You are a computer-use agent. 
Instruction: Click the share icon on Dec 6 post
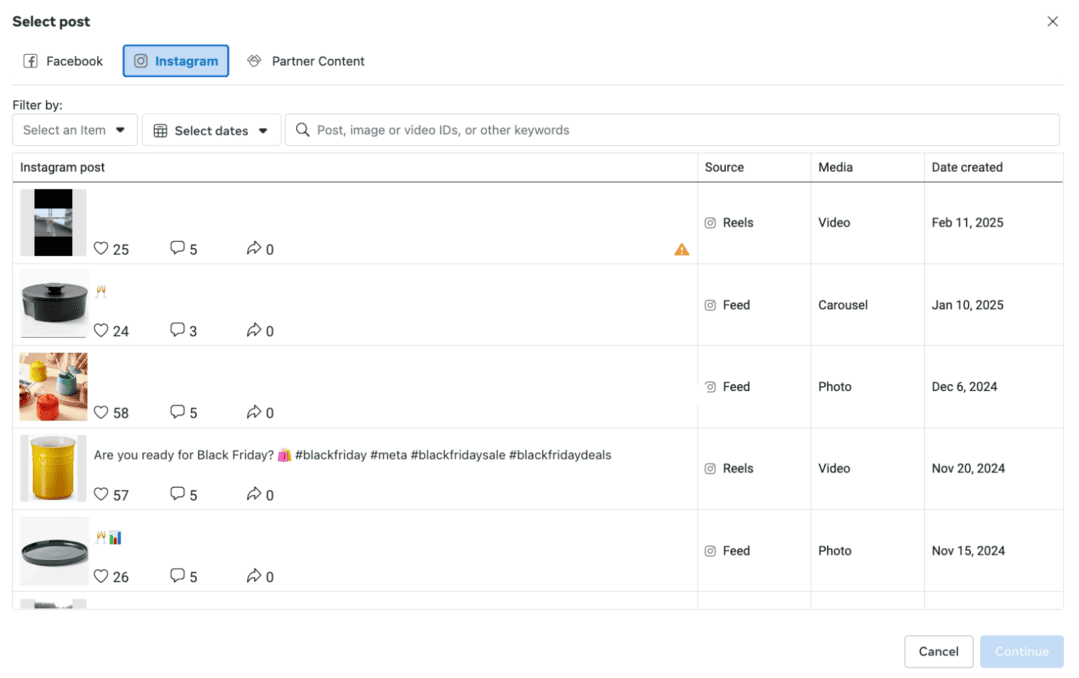(x=254, y=412)
